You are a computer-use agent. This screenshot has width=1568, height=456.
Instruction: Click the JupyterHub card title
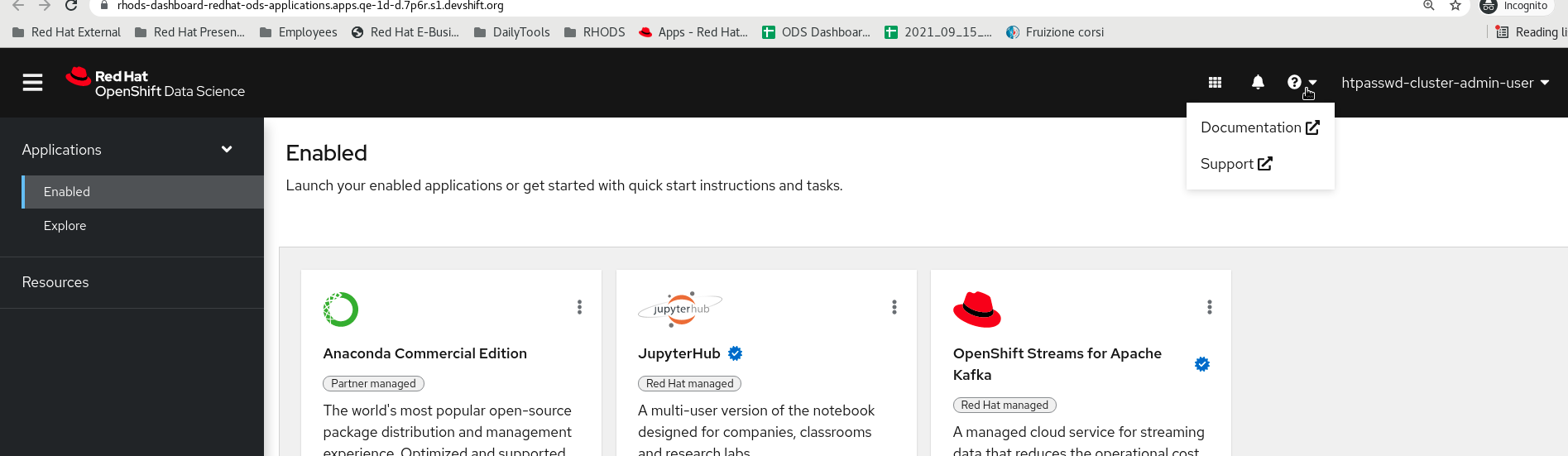pyautogui.click(x=679, y=353)
